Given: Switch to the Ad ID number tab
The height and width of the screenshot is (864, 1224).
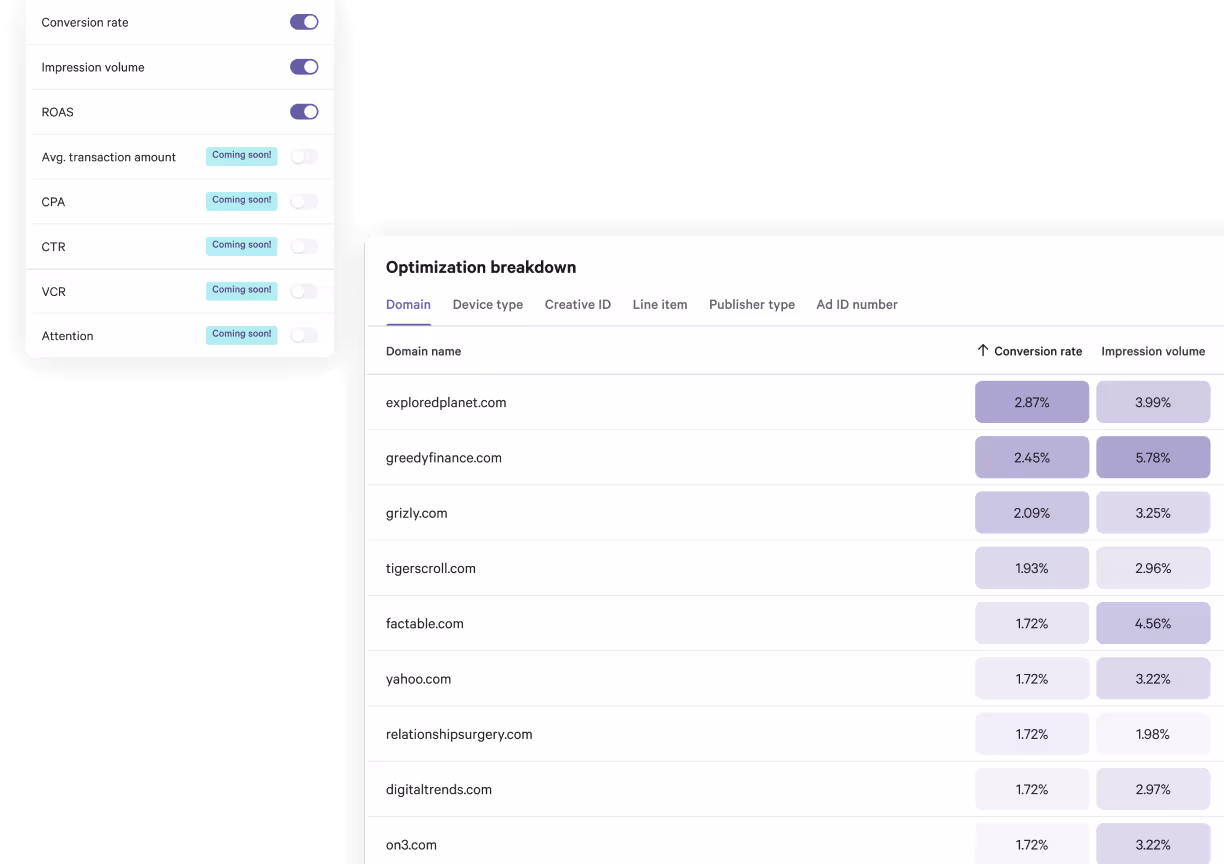Looking at the screenshot, I should pyautogui.click(x=856, y=304).
